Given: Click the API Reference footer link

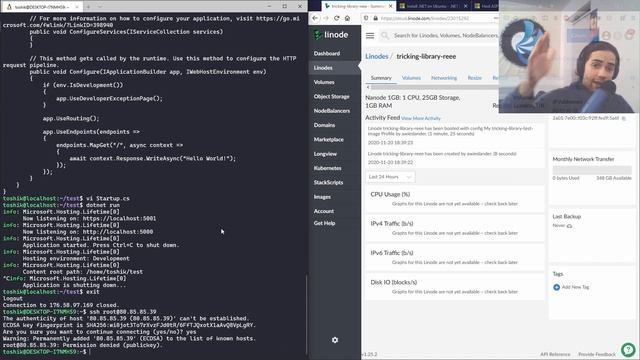Looking at the screenshot, I should (555, 354).
